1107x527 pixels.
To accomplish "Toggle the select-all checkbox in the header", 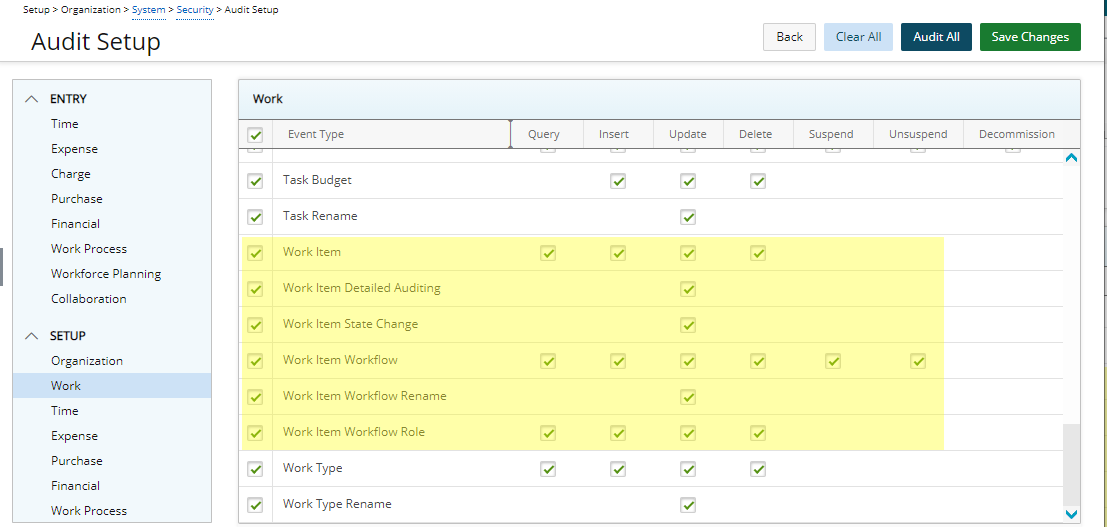I will click(256, 135).
